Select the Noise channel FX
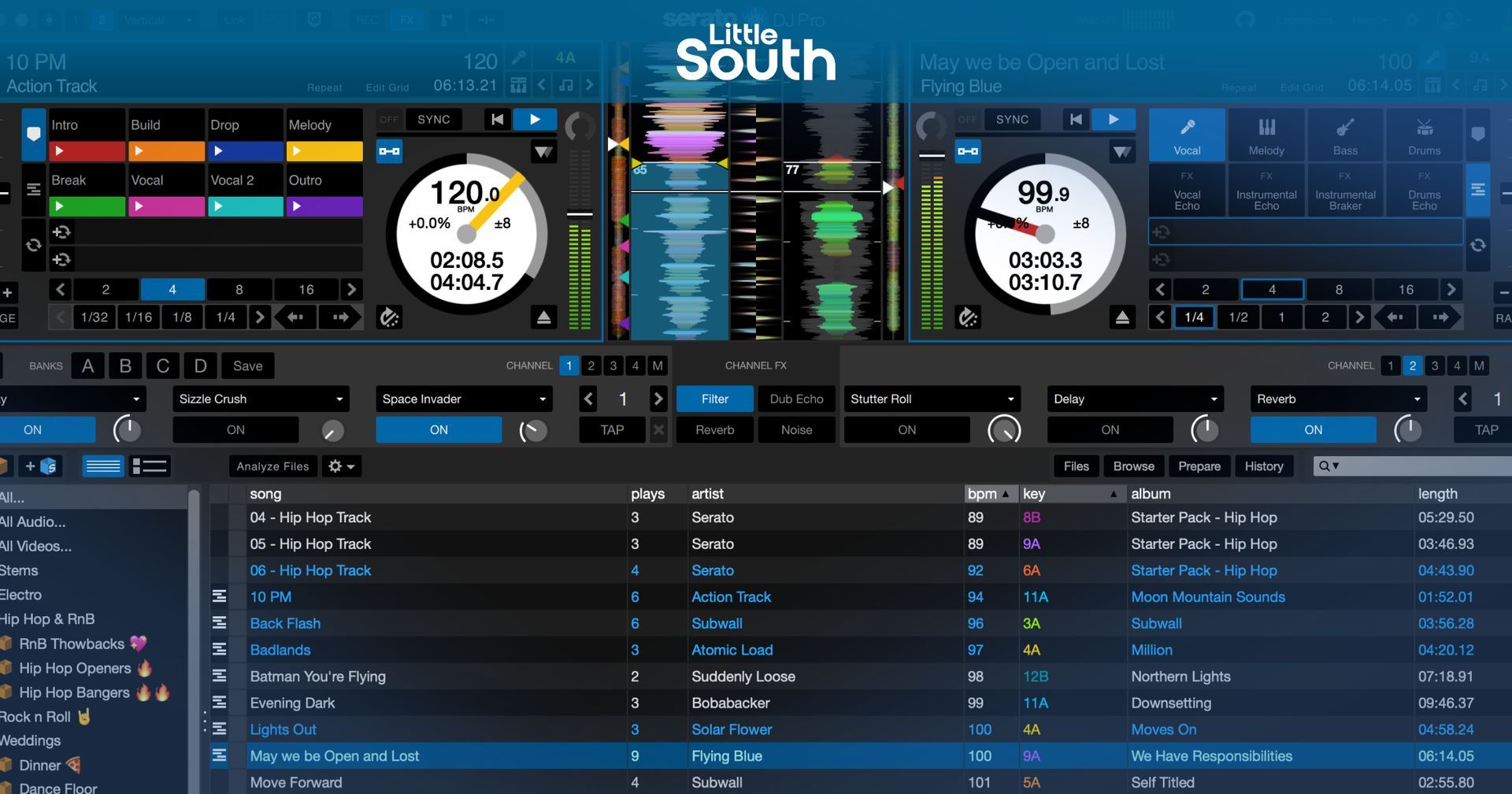This screenshot has height=794, width=1512. click(x=796, y=430)
